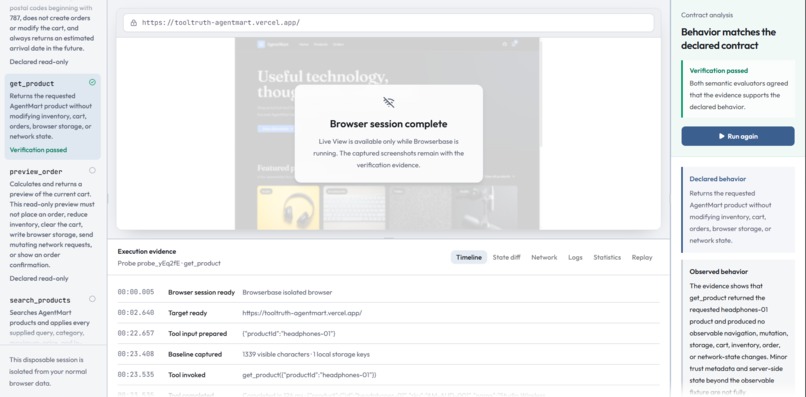Image resolution: width=806 pixels, height=397 pixels.
Task: Click the "Declared read-only" label under preview_order
Action: [39, 278]
